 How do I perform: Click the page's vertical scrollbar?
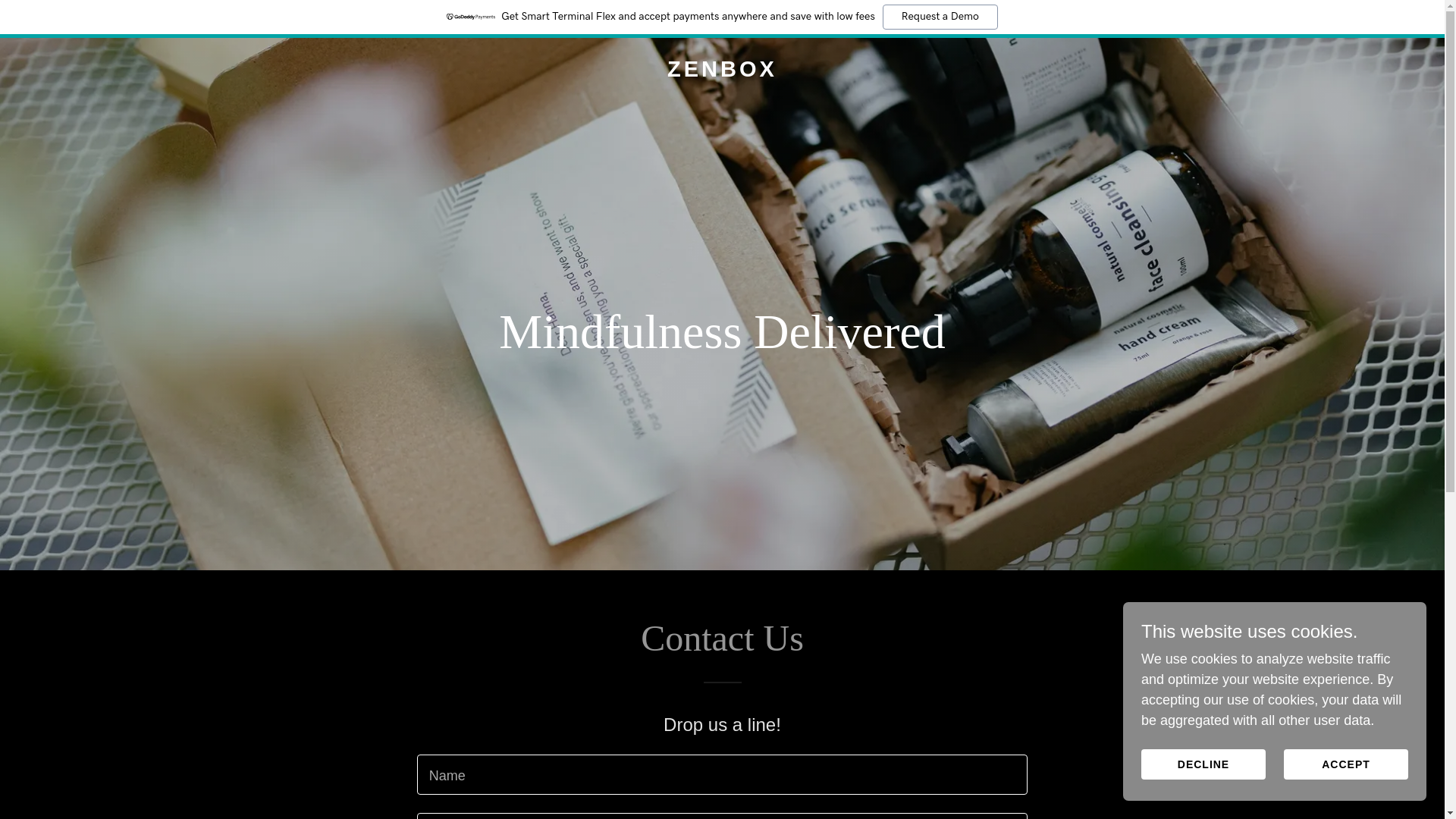[x=1450, y=409]
